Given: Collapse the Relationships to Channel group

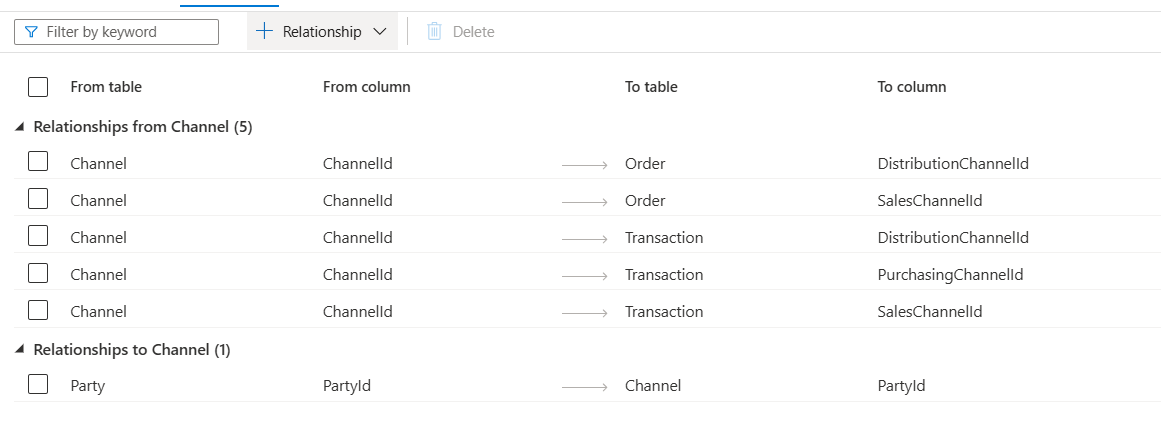Looking at the screenshot, I should point(19,350).
